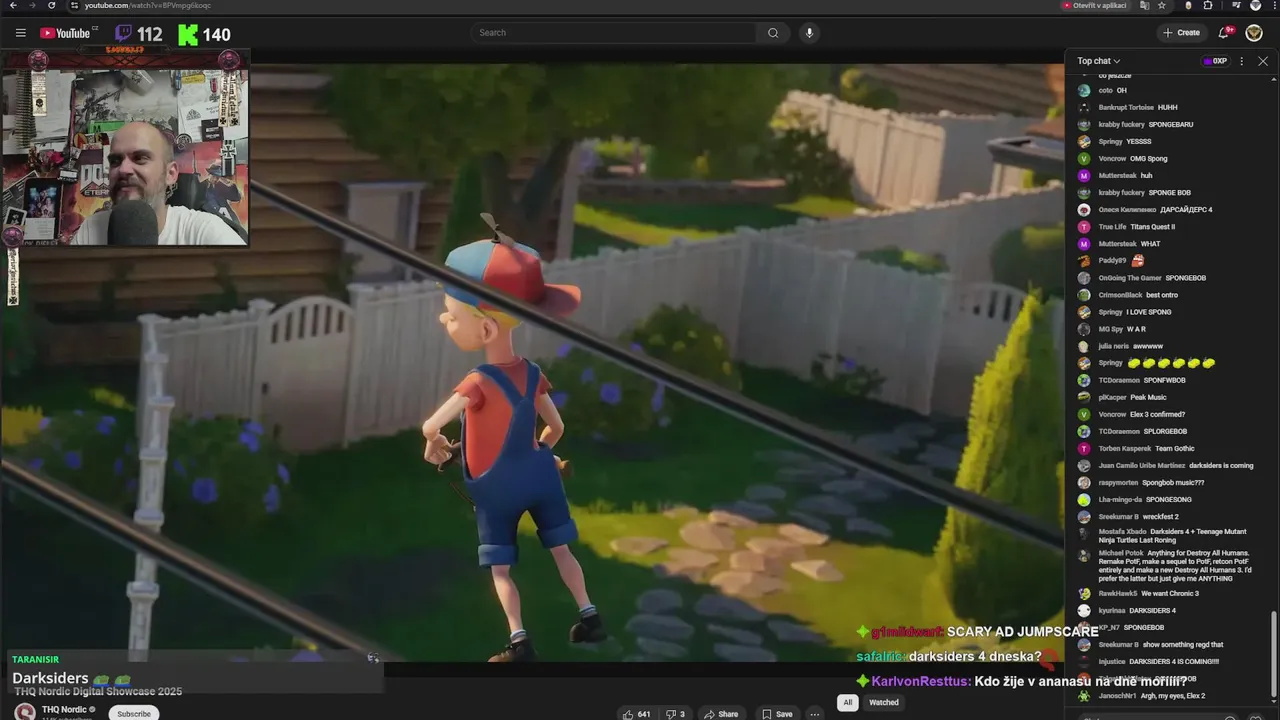Click 'THQ Nordic Digital Showcase 2025' video title

(x=98, y=692)
